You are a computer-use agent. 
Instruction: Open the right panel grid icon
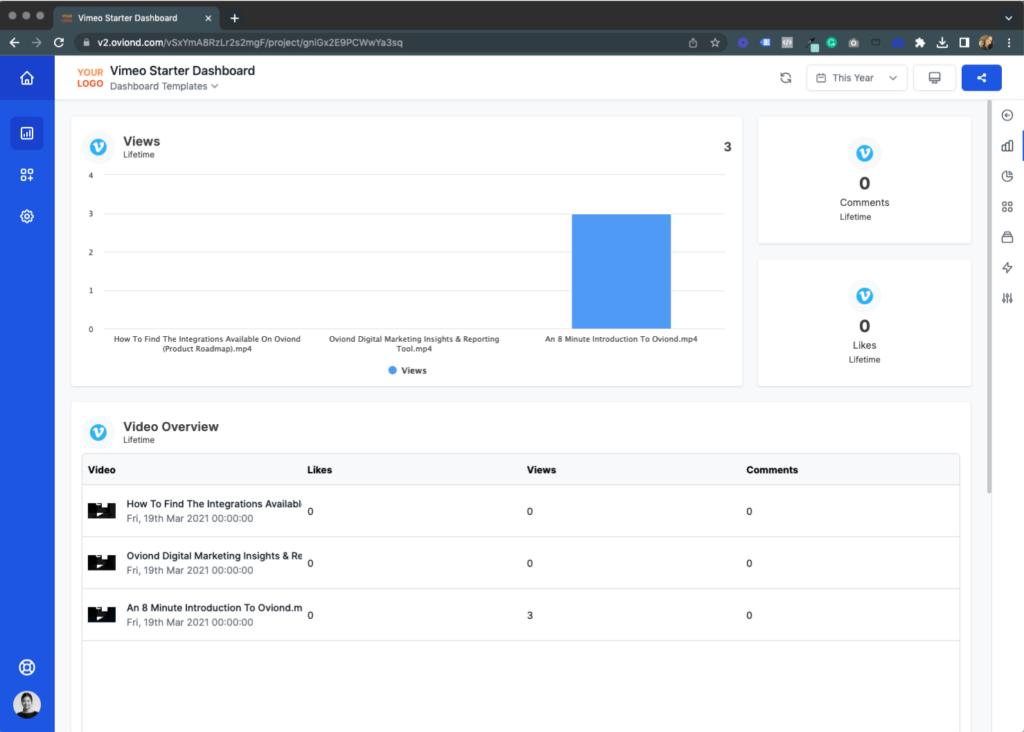tap(1007, 207)
